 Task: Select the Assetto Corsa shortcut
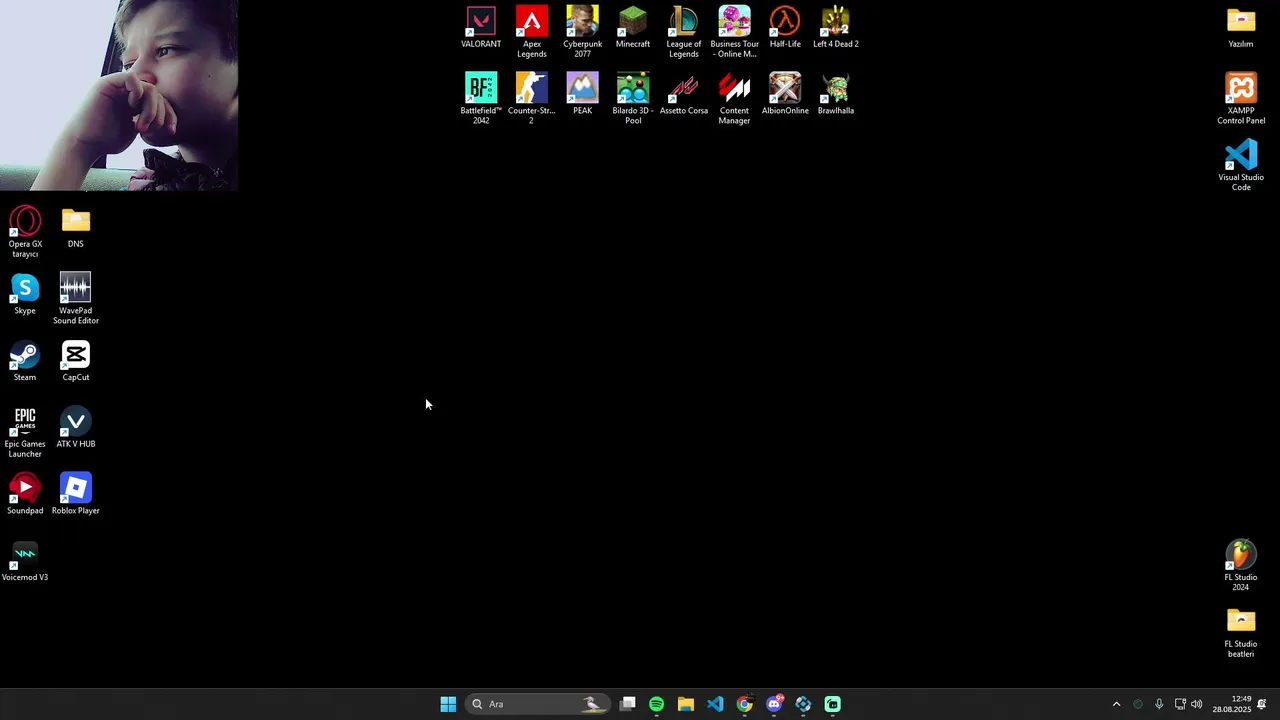(684, 94)
